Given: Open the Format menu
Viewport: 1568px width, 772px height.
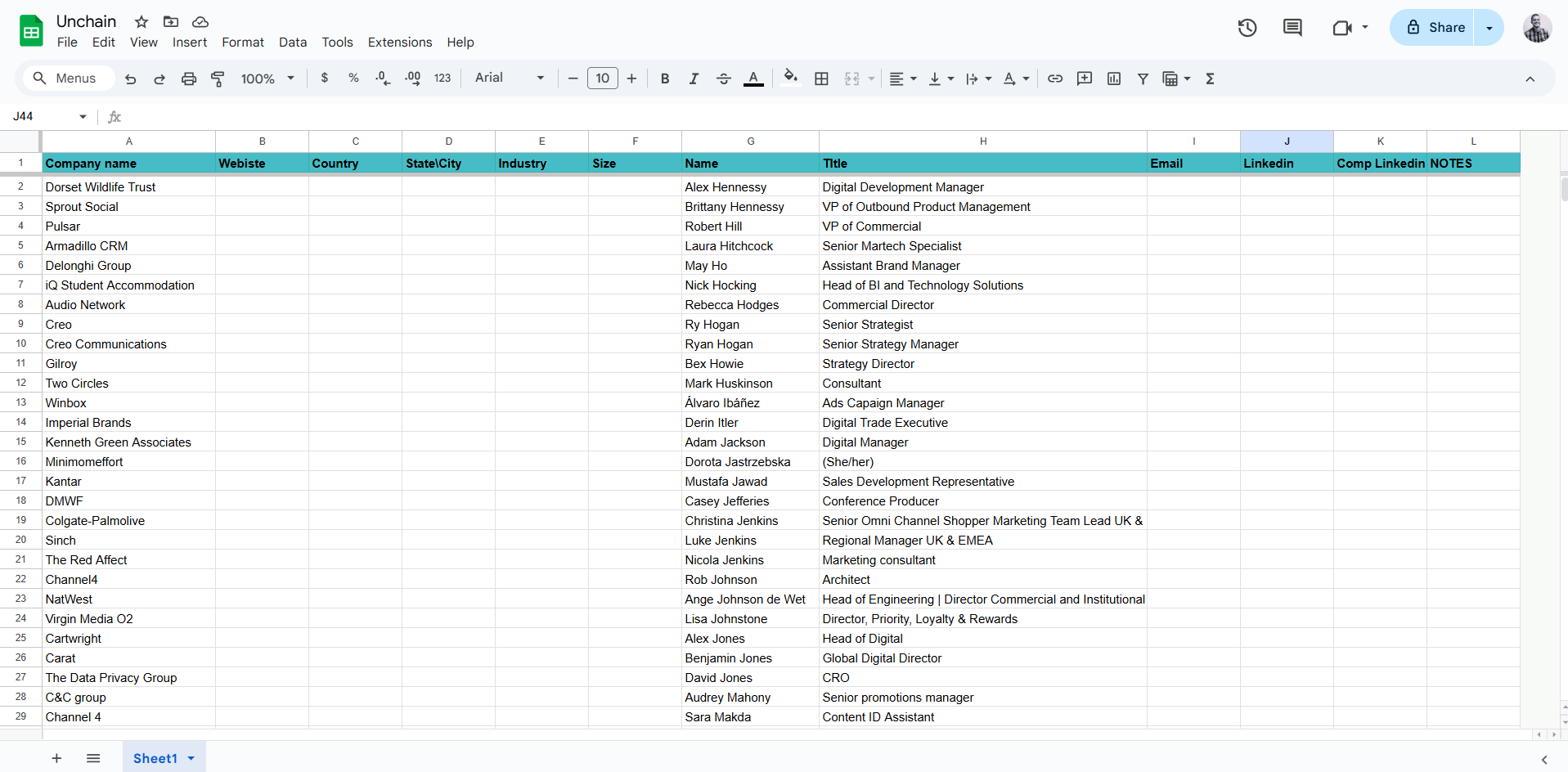Looking at the screenshot, I should [x=243, y=43].
